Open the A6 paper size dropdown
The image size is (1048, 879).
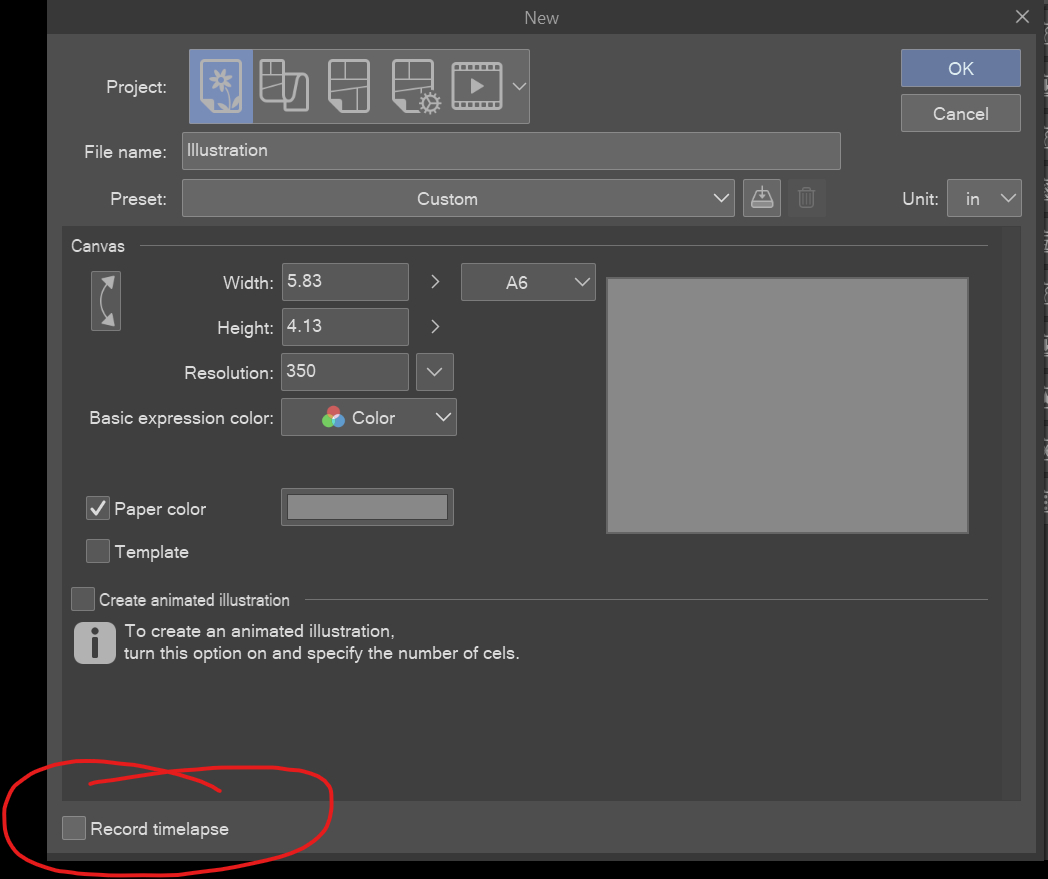coord(528,282)
